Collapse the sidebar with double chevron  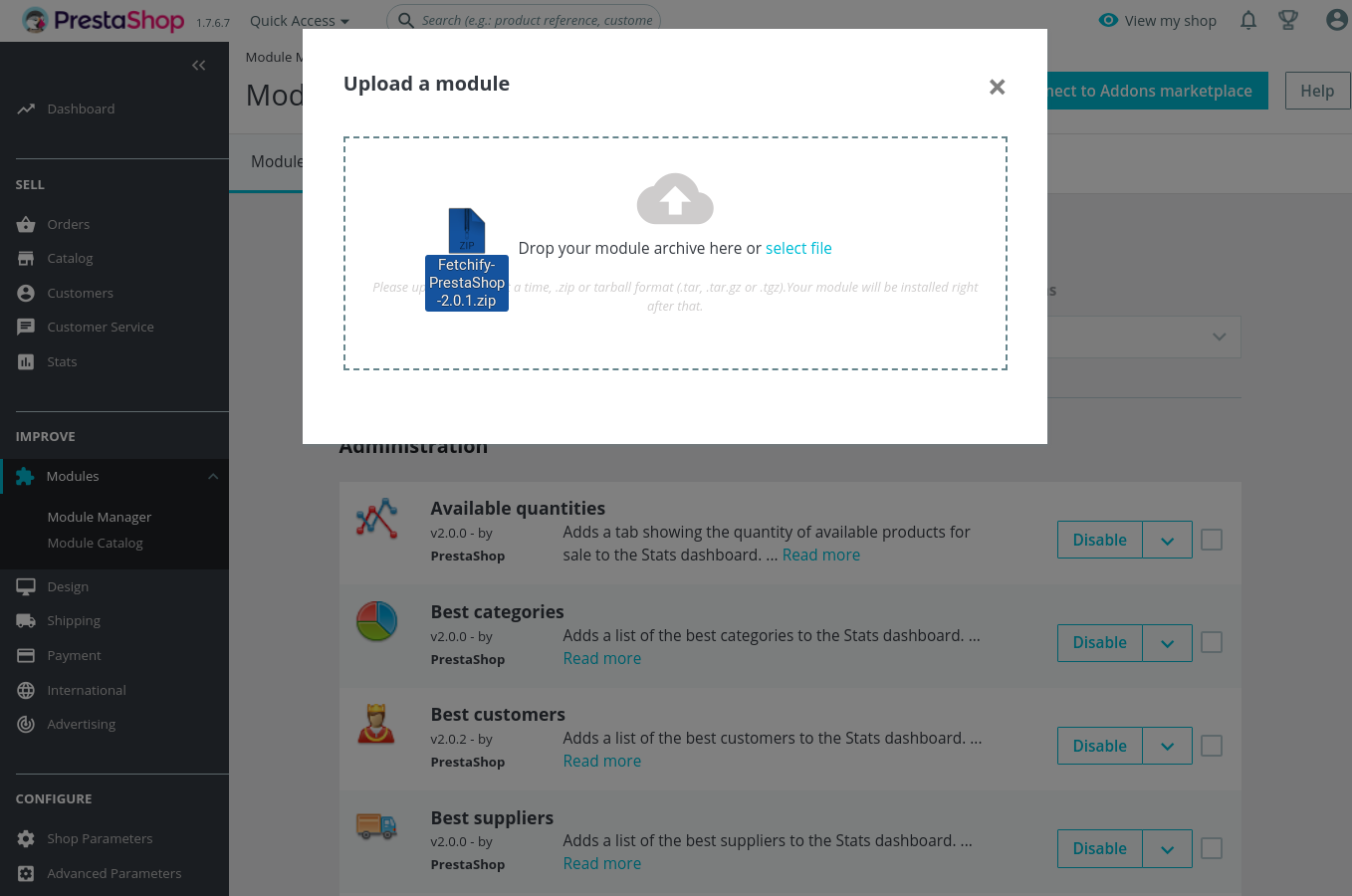198,65
